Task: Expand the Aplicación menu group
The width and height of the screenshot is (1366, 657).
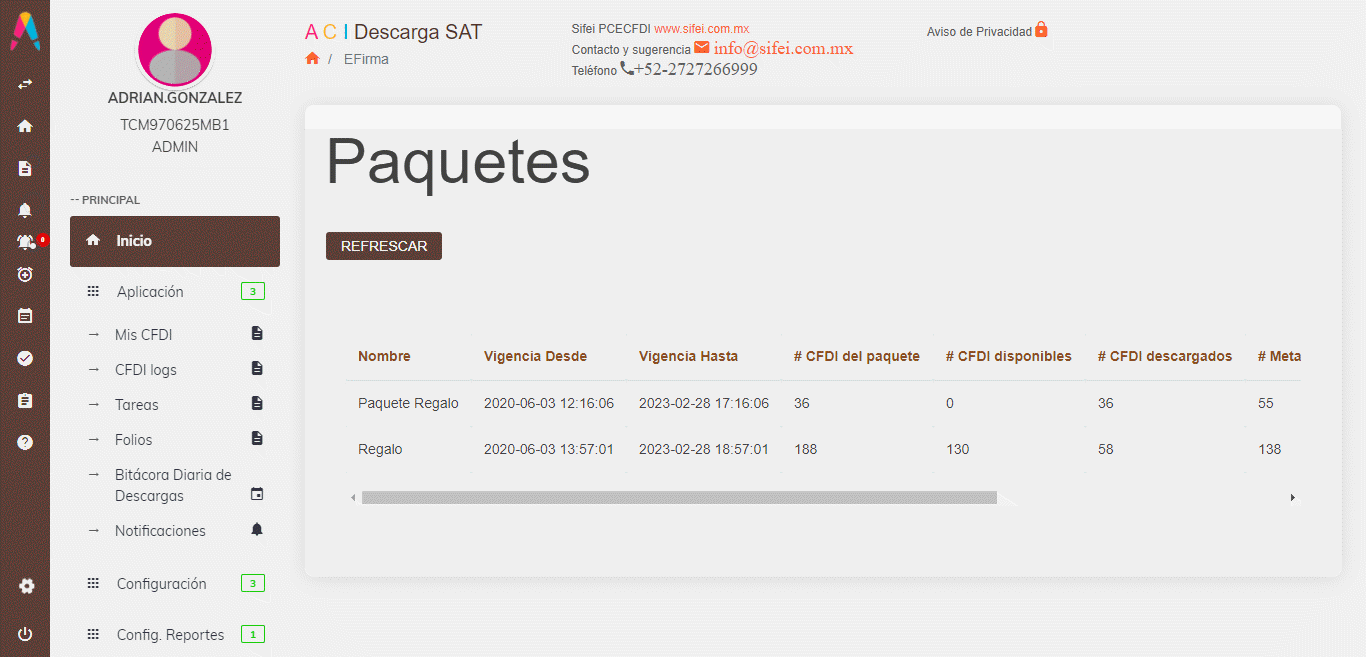Action: coord(175,292)
